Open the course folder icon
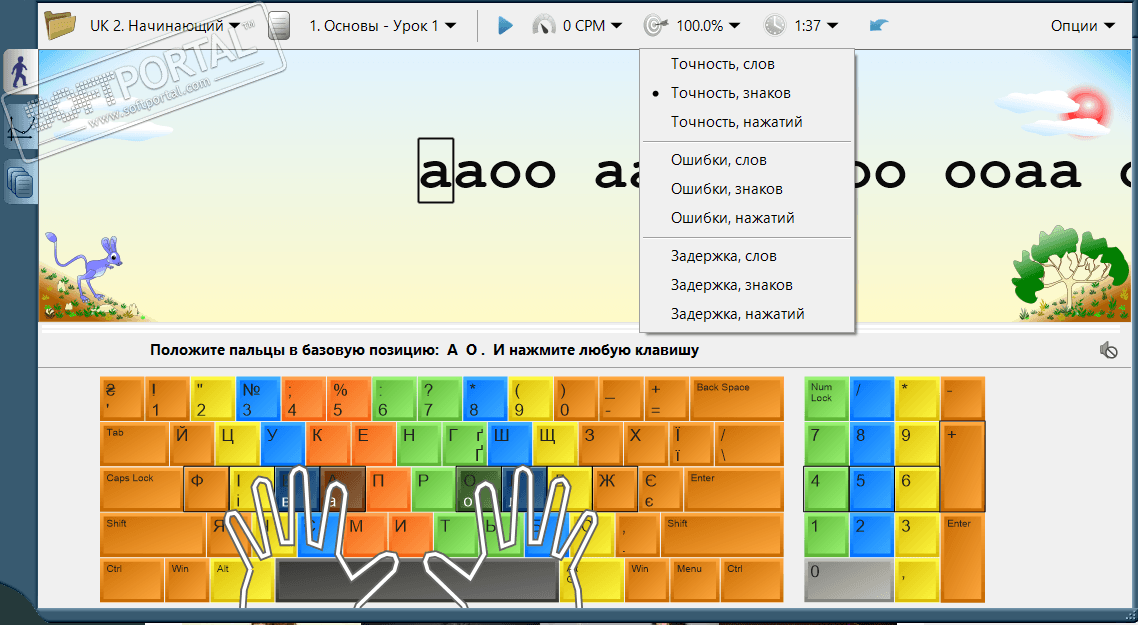Viewport: 1138px width, 625px height. (60, 25)
